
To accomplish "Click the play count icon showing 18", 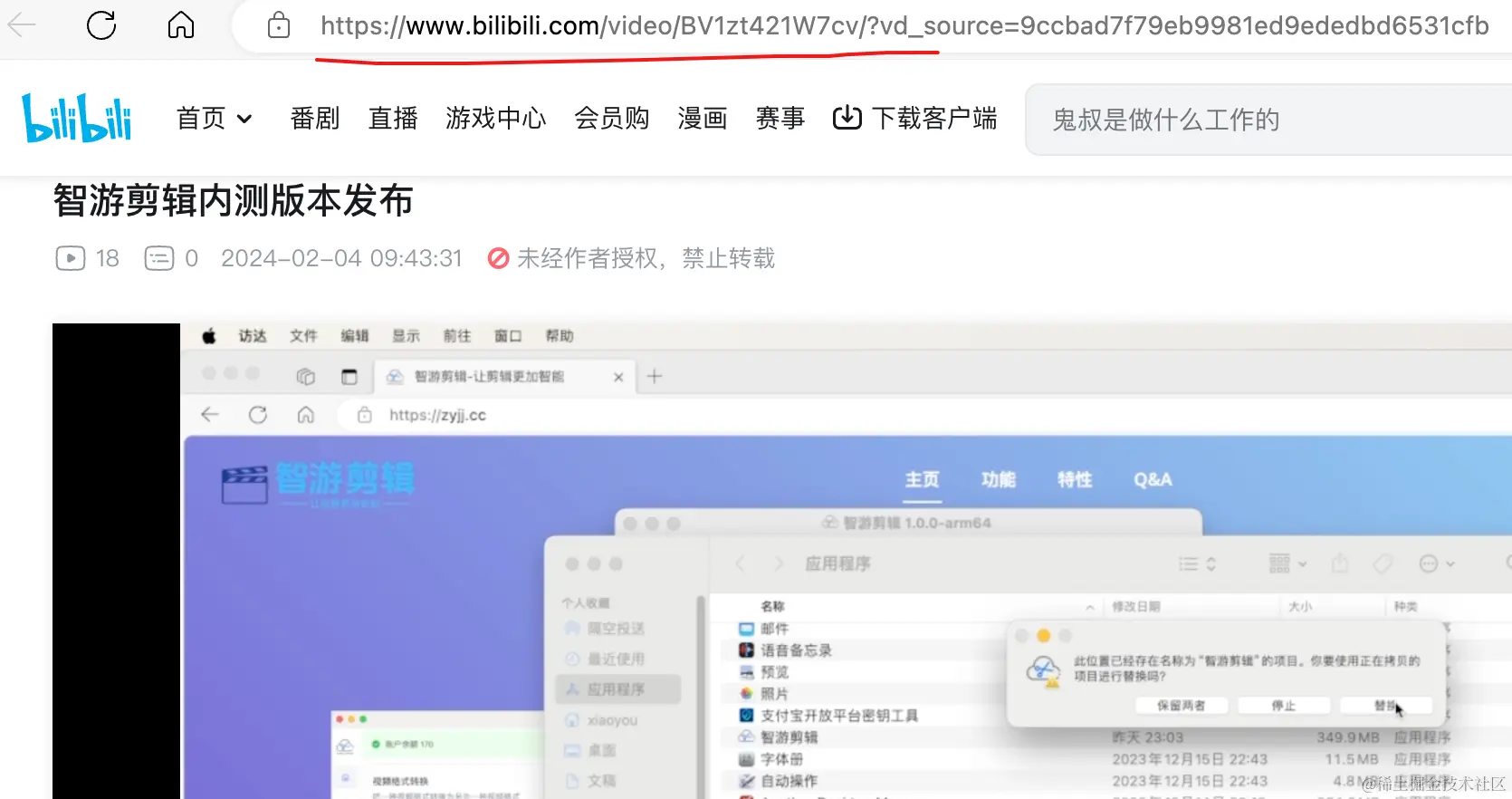I will [71, 258].
